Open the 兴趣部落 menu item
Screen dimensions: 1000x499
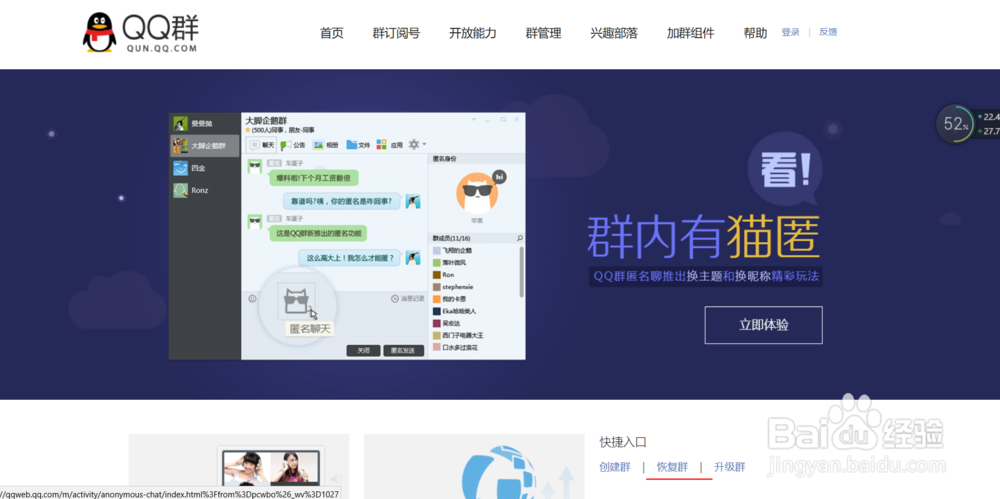click(614, 33)
